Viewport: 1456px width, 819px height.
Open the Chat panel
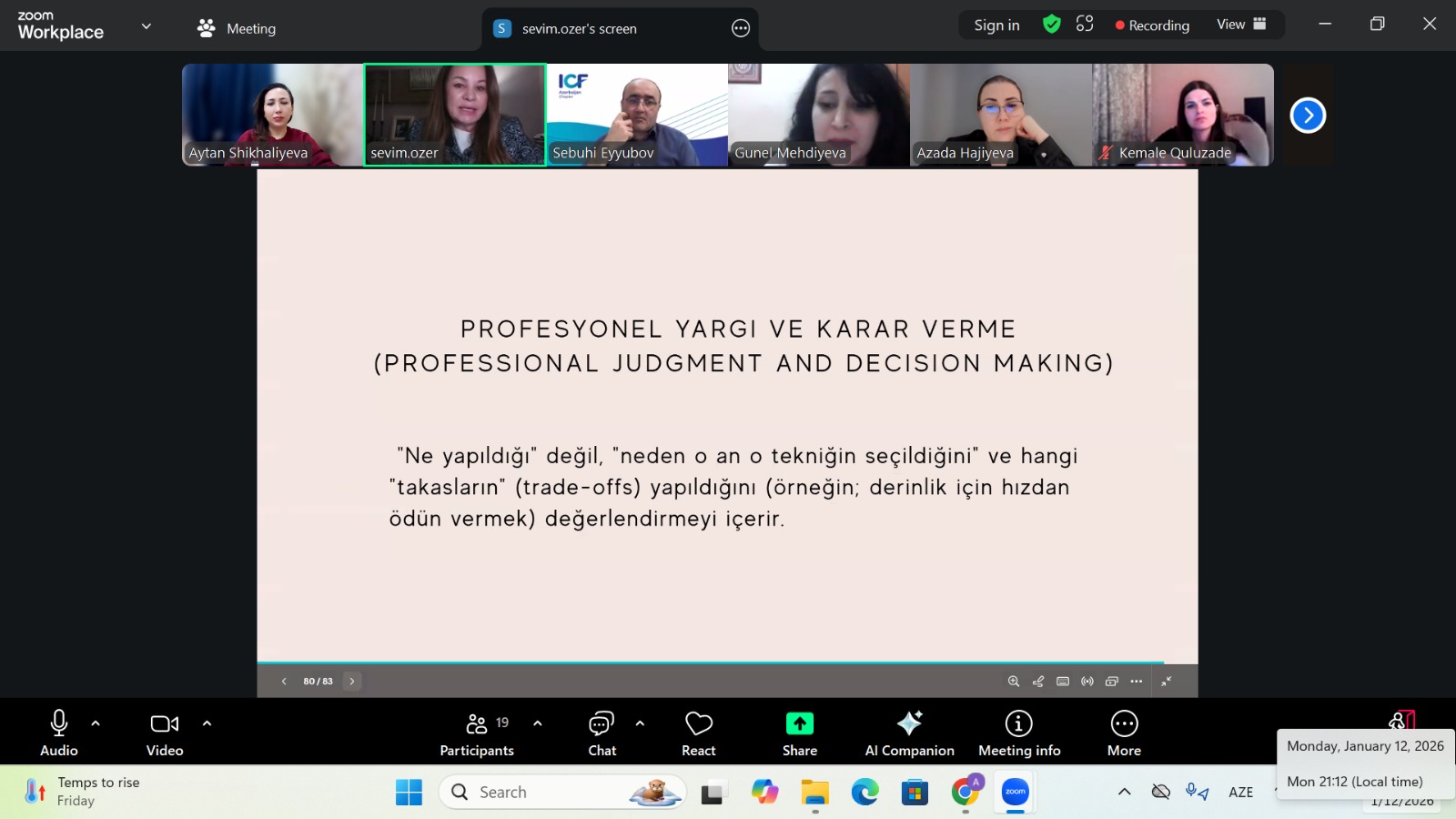(x=602, y=733)
